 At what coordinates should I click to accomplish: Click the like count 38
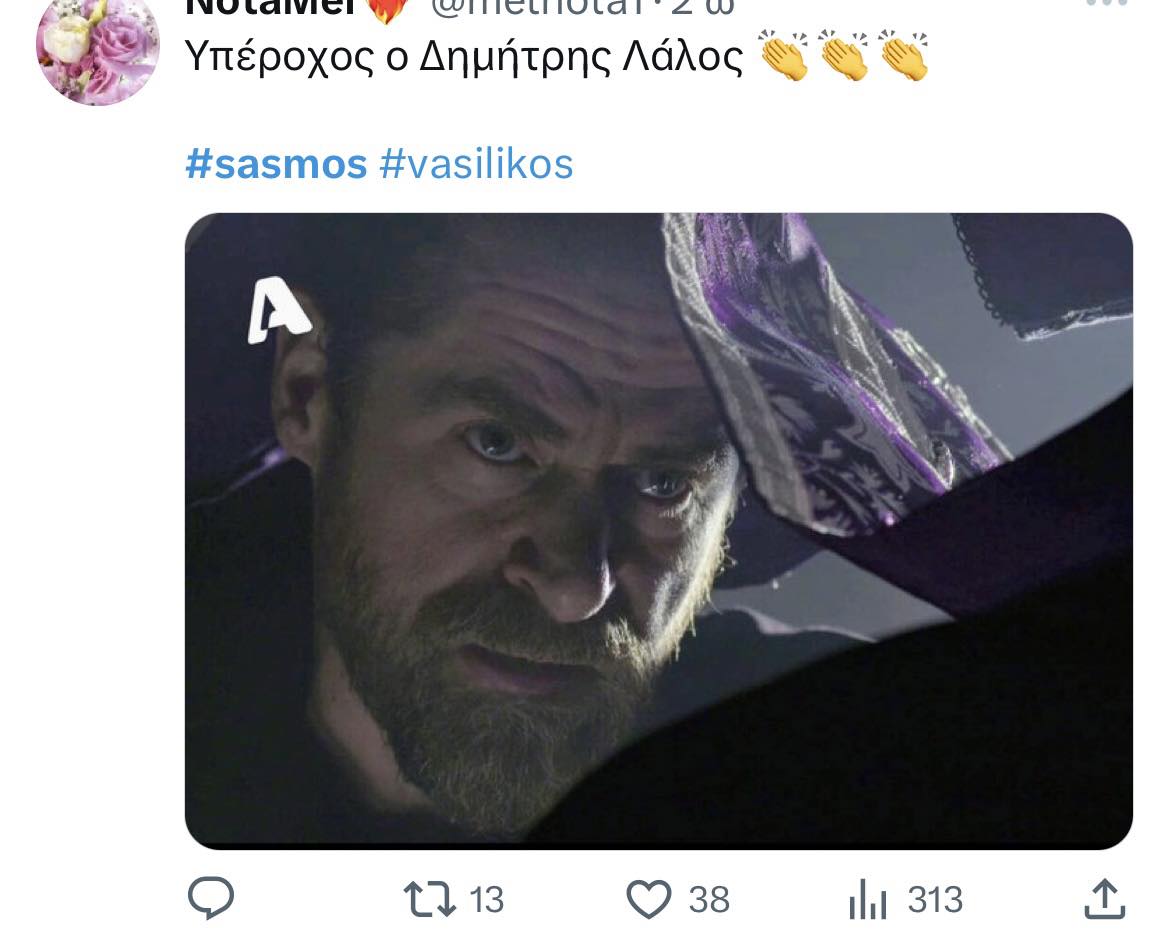tap(709, 899)
